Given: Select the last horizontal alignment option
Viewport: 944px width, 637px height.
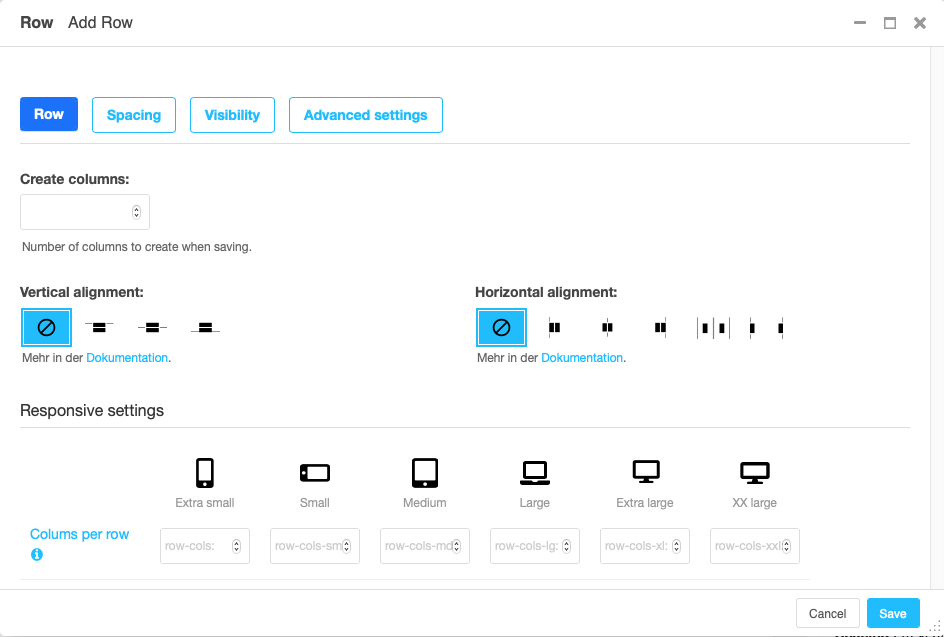Looking at the screenshot, I should [x=766, y=328].
